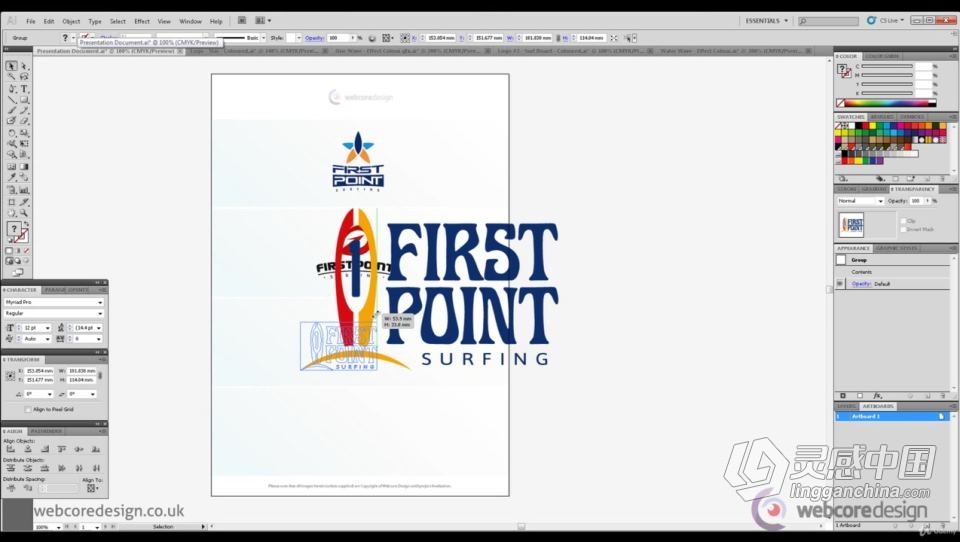The height and width of the screenshot is (542, 960).
Task: Click first Align Objects icon (align left)
Action: click(x=10, y=449)
